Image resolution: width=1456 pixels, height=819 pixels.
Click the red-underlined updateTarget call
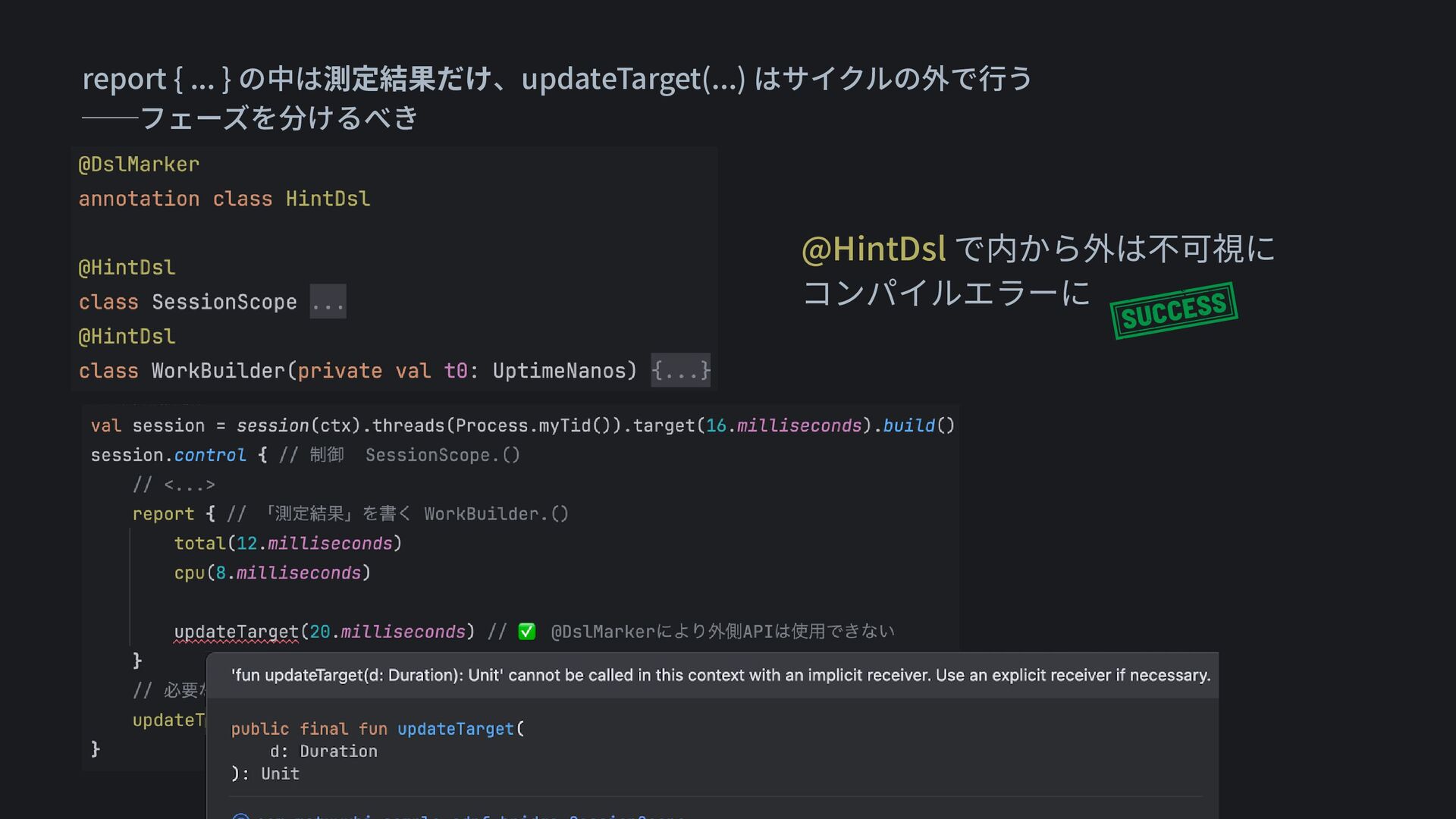(x=236, y=632)
